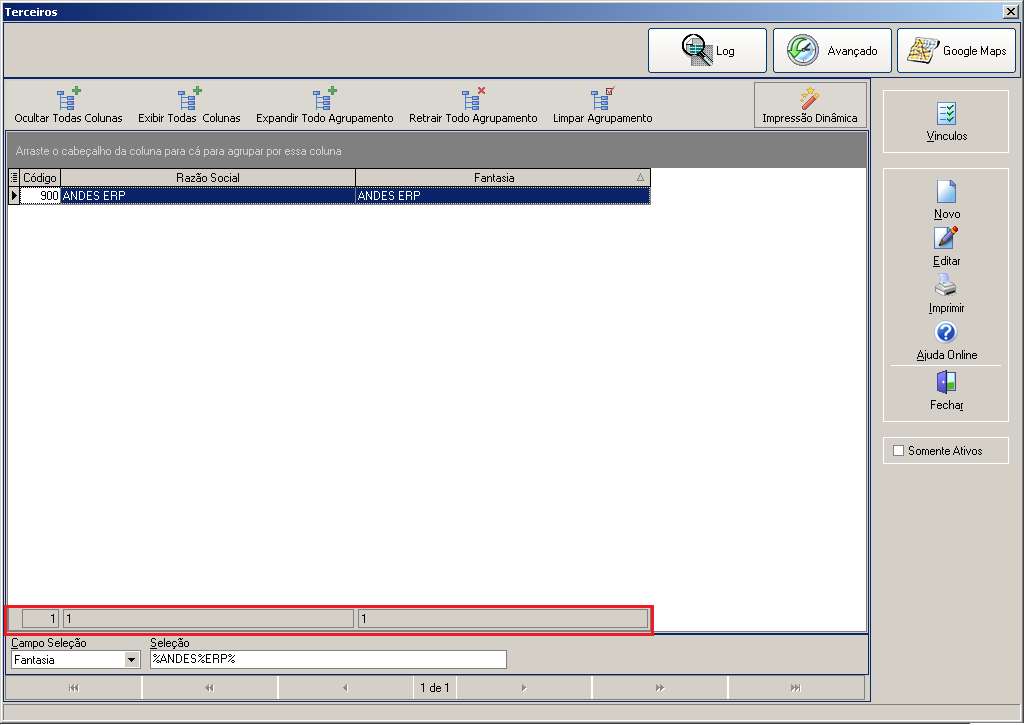1027x725 pixels.
Task: Open the Avançado search options
Action: pos(832,50)
